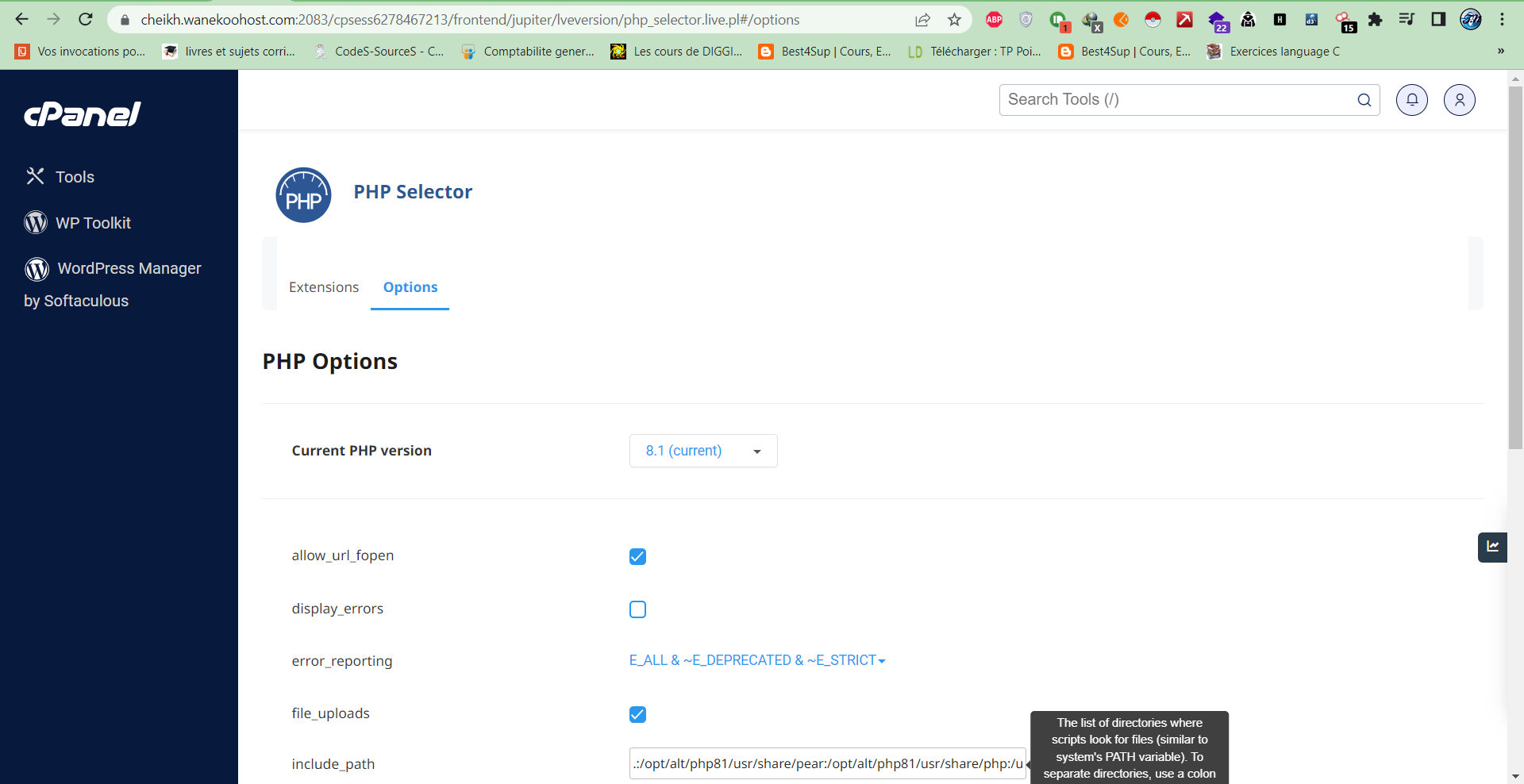Click the PHP Selector round logo

coord(303,195)
